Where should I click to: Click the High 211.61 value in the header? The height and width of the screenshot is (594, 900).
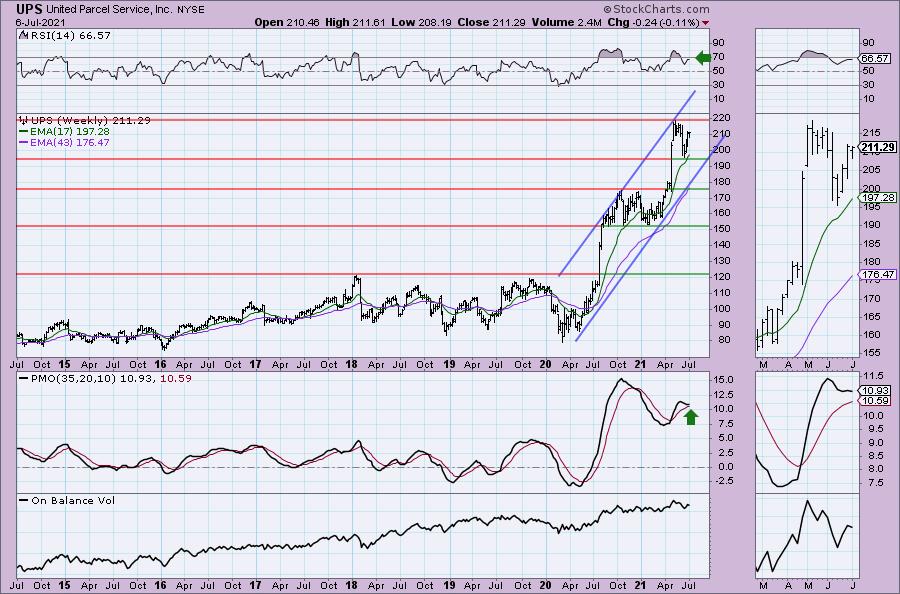point(355,22)
